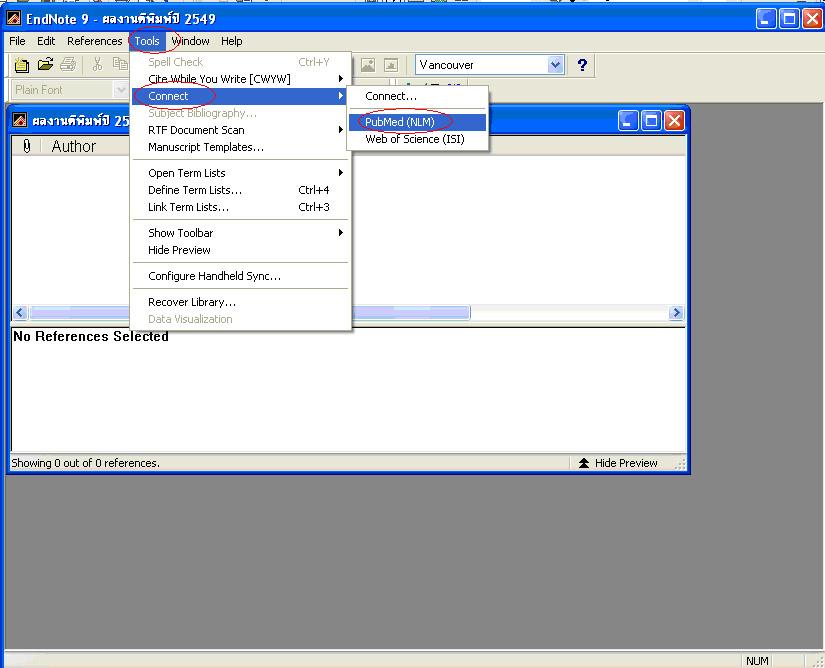Open the References menu
Screen dimensions: 825x668
point(95,41)
